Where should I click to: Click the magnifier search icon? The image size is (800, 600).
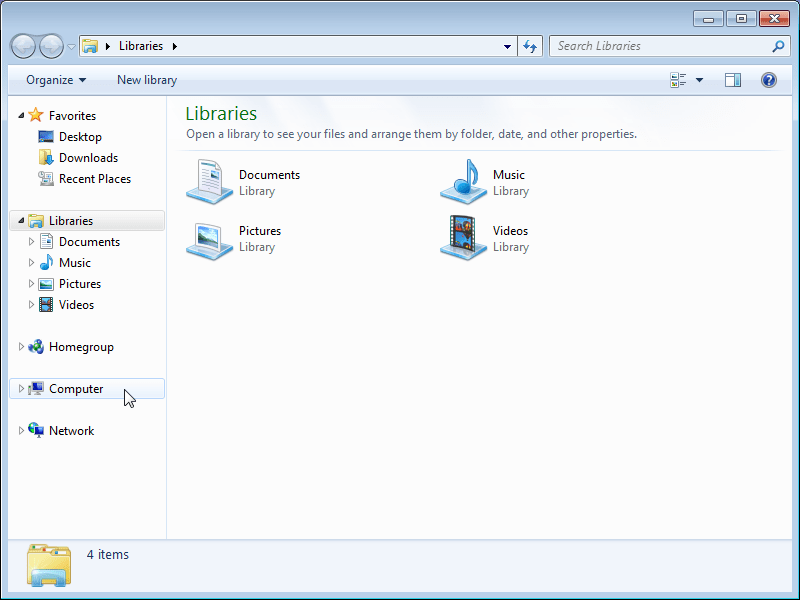778,46
